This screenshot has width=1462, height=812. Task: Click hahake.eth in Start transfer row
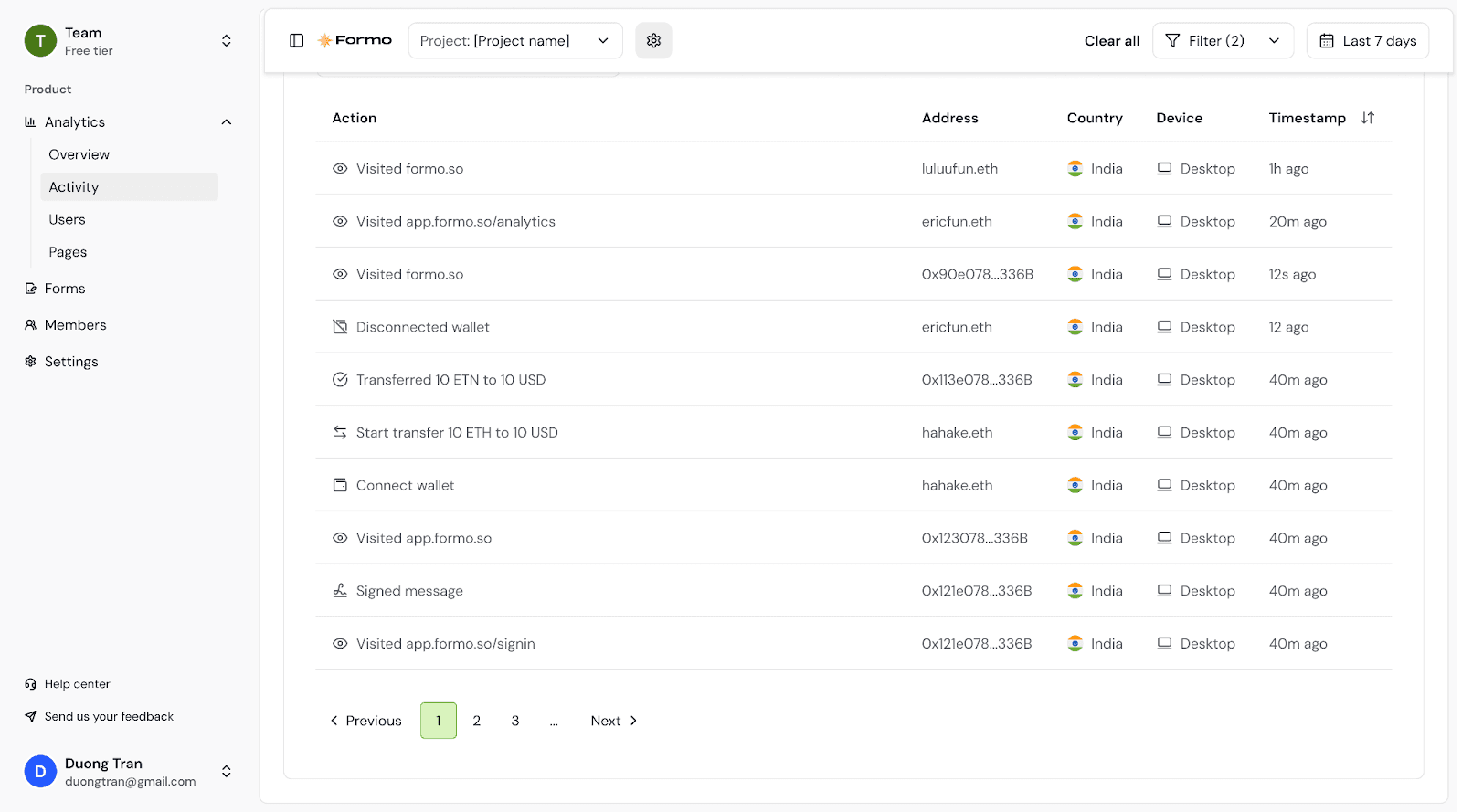coord(957,432)
